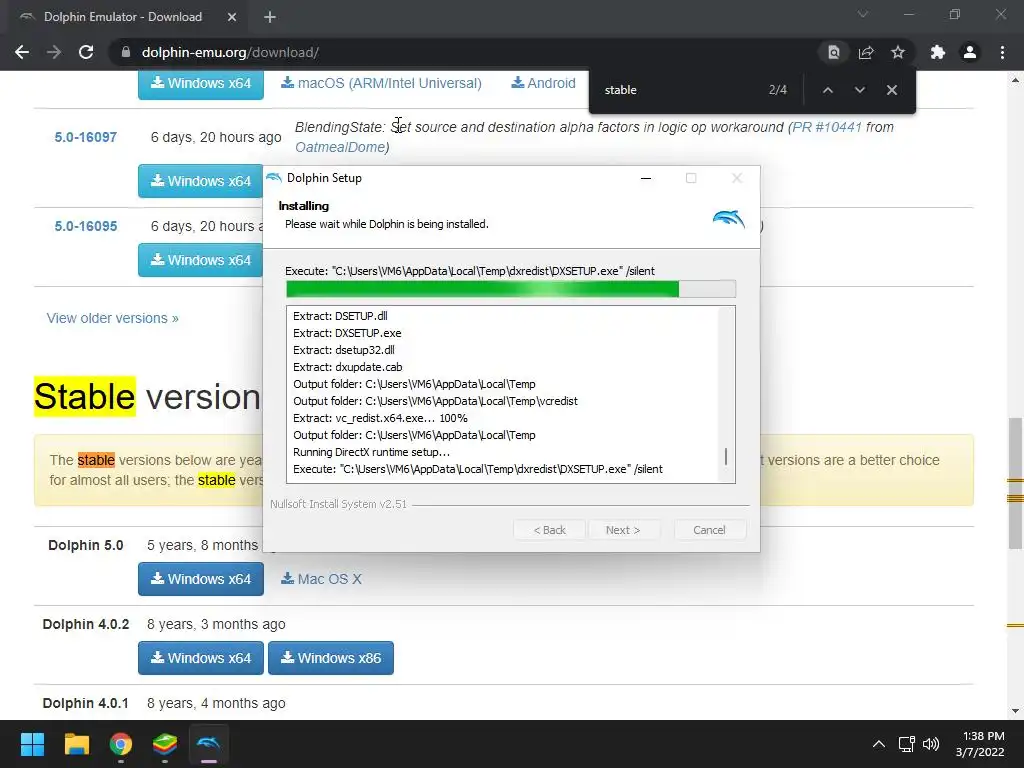This screenshot has width=1024, height=768.
Task: Bookmark this page with star icon
Action: coord(898,52)
